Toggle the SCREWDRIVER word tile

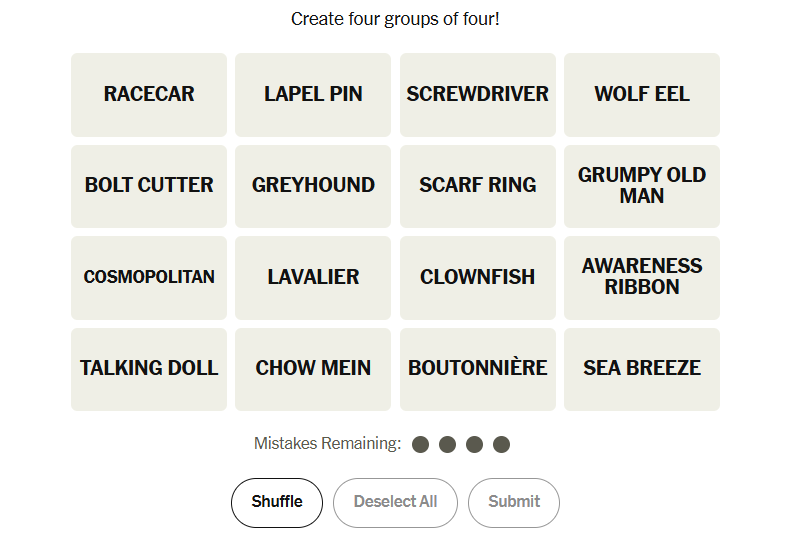[x=477, y=95]
